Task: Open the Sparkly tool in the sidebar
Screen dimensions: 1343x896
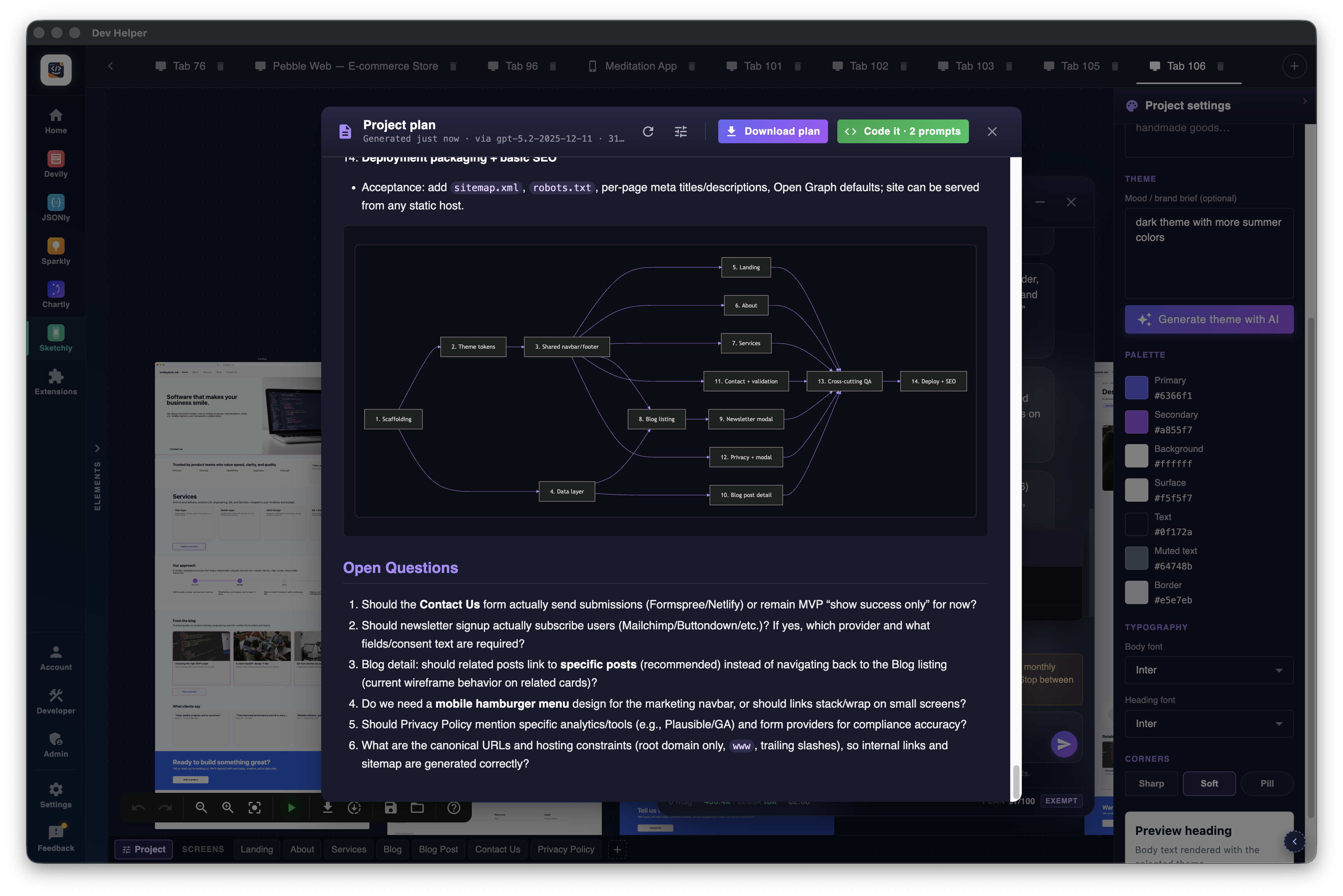Action: coord(55,251)
